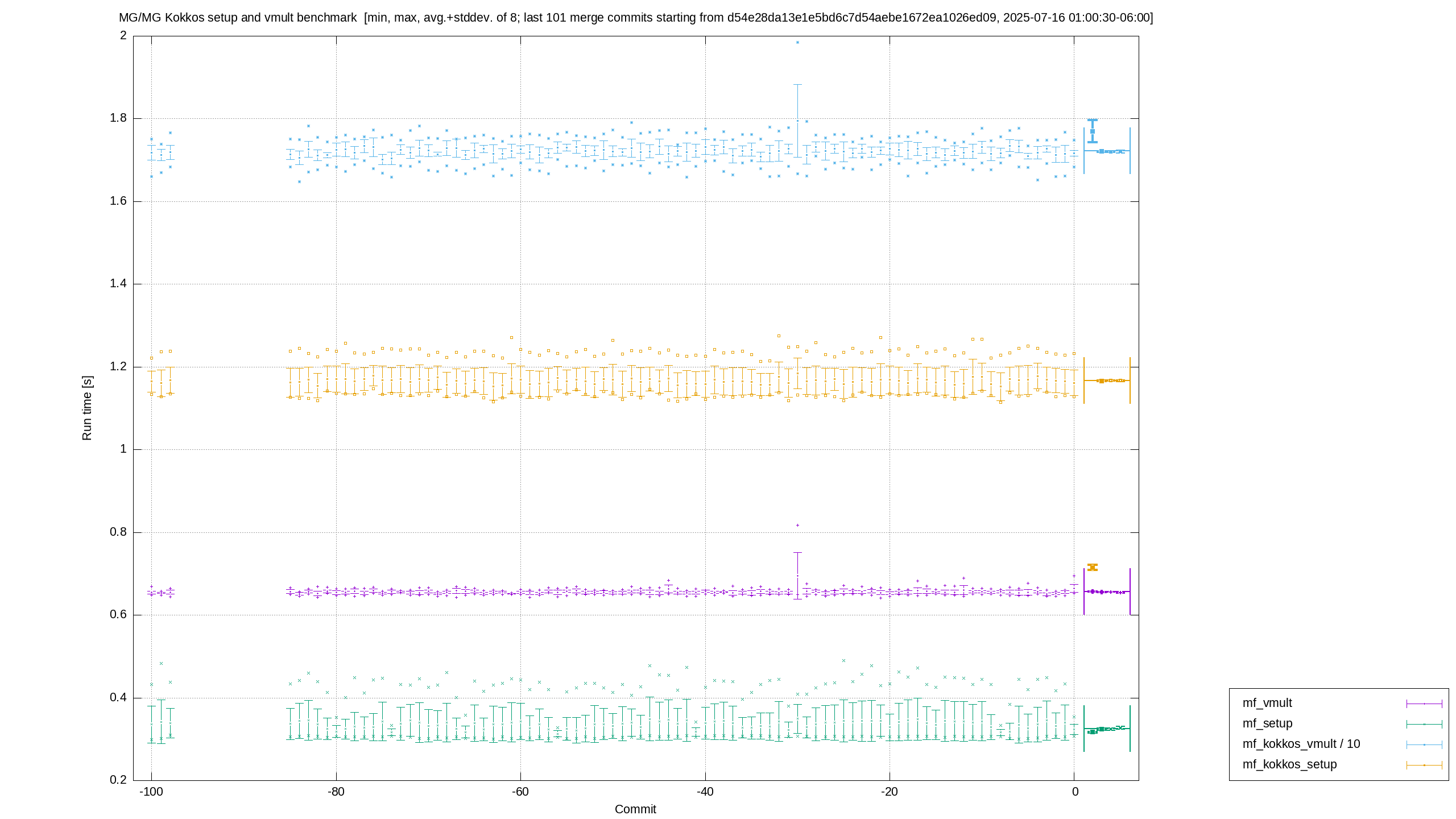Click the -100 tick label on x-axis
Viewport: 1456px width, 819px height.
pos(151,792)
